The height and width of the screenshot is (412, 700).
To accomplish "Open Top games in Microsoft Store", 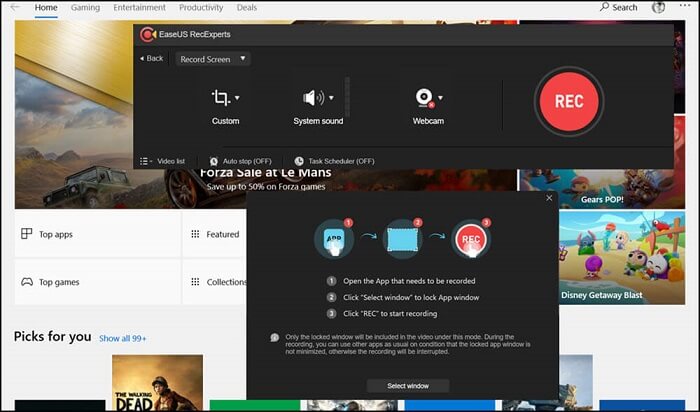I will 98,282.
